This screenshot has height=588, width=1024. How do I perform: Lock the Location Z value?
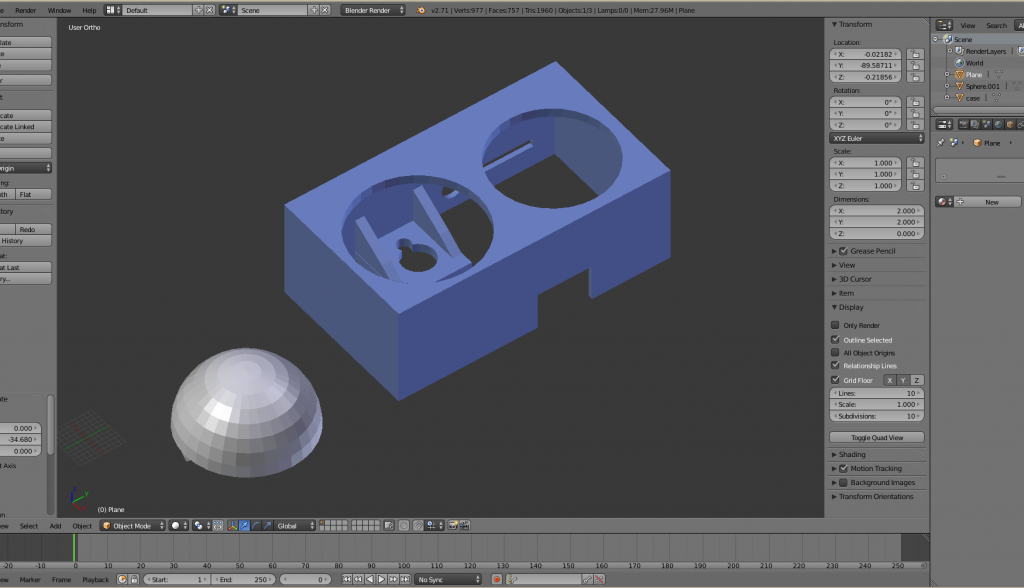point(916,77)
